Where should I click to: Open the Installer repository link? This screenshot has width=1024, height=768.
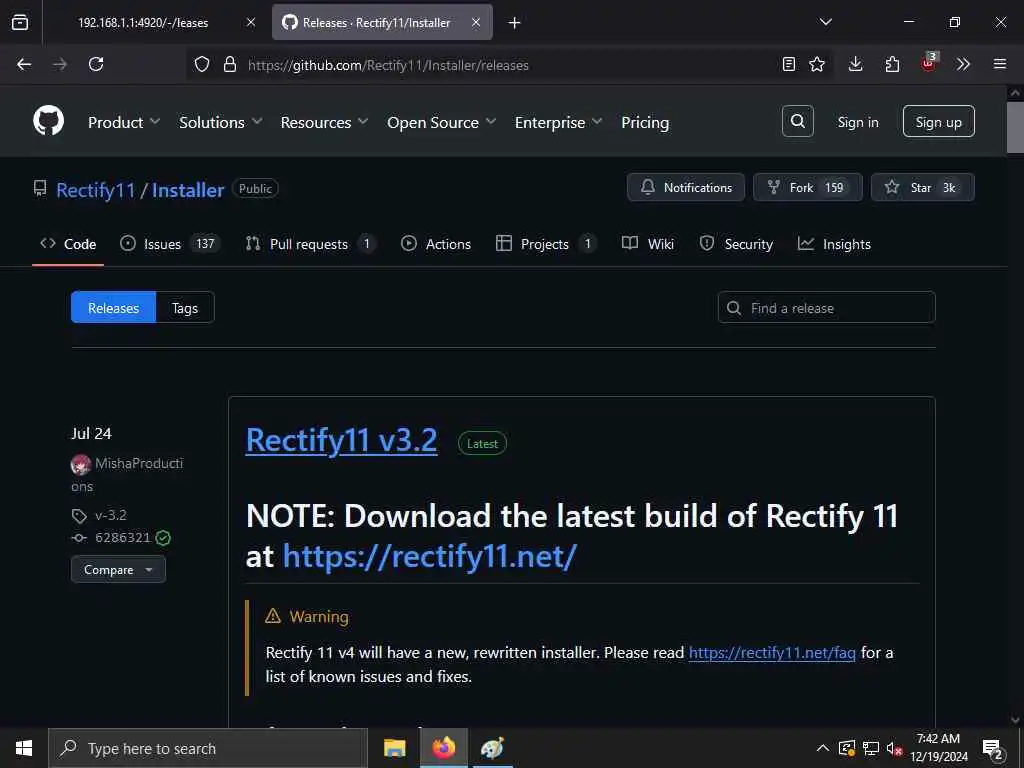pyautogui.click(x=188, y=190)
